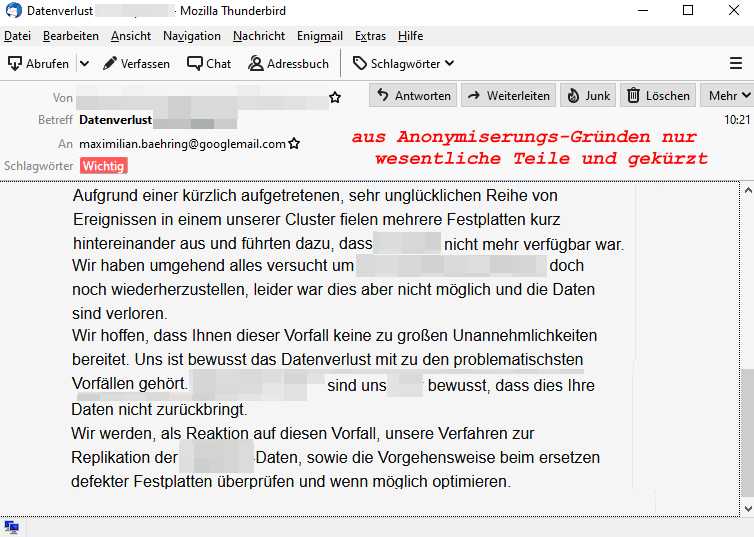Toggle the star next to the sender
This screenshot has width=754, height=537.
[x=335, y=98]
